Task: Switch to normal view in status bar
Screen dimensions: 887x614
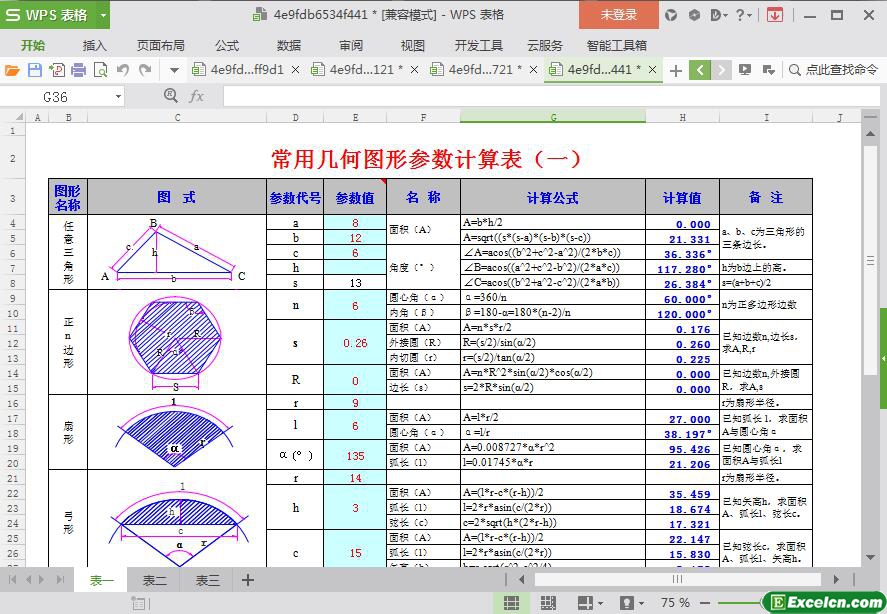Action: pos(511,603)
